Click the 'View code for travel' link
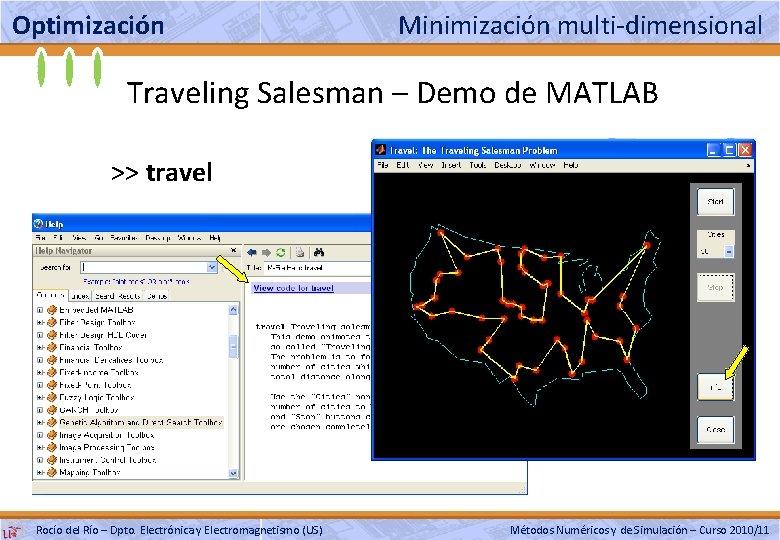 [293, 288]
